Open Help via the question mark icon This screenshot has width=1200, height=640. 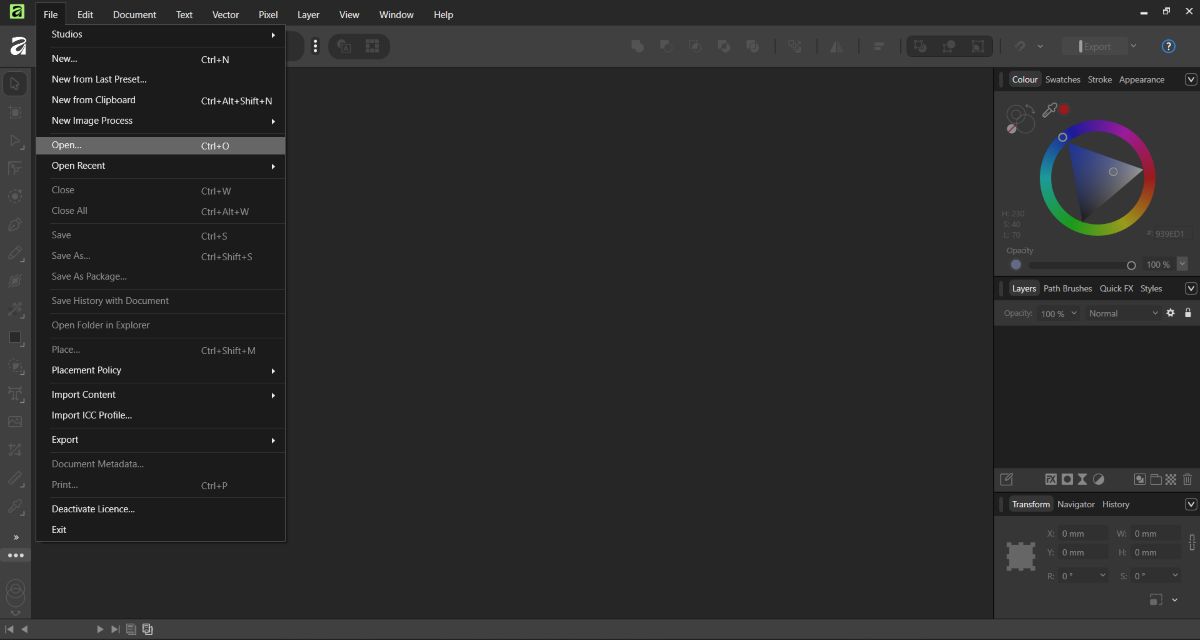click(1167, 46)
